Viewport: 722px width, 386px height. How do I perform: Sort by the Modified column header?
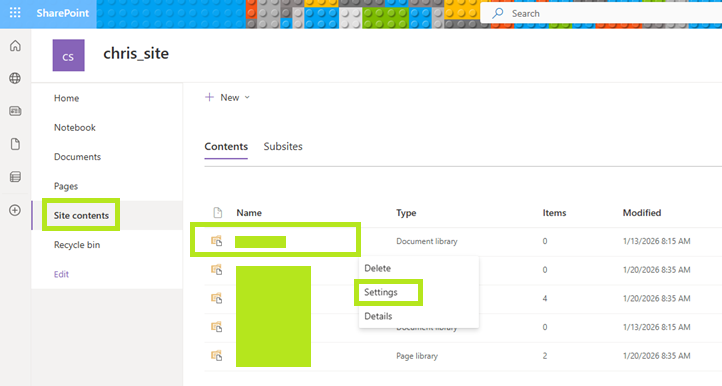(x=642, y=212)
